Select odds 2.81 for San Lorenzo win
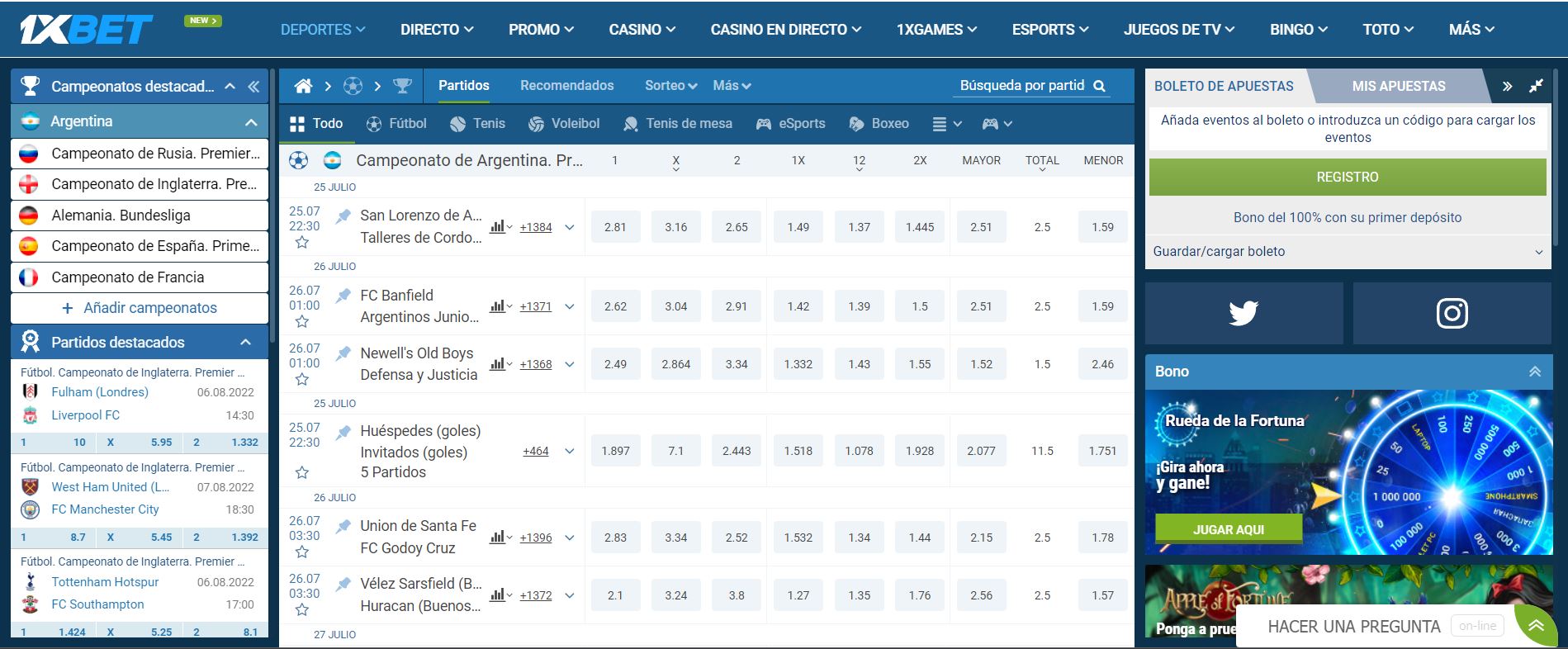Screen dimensions: 1568x649 [615, 227]
